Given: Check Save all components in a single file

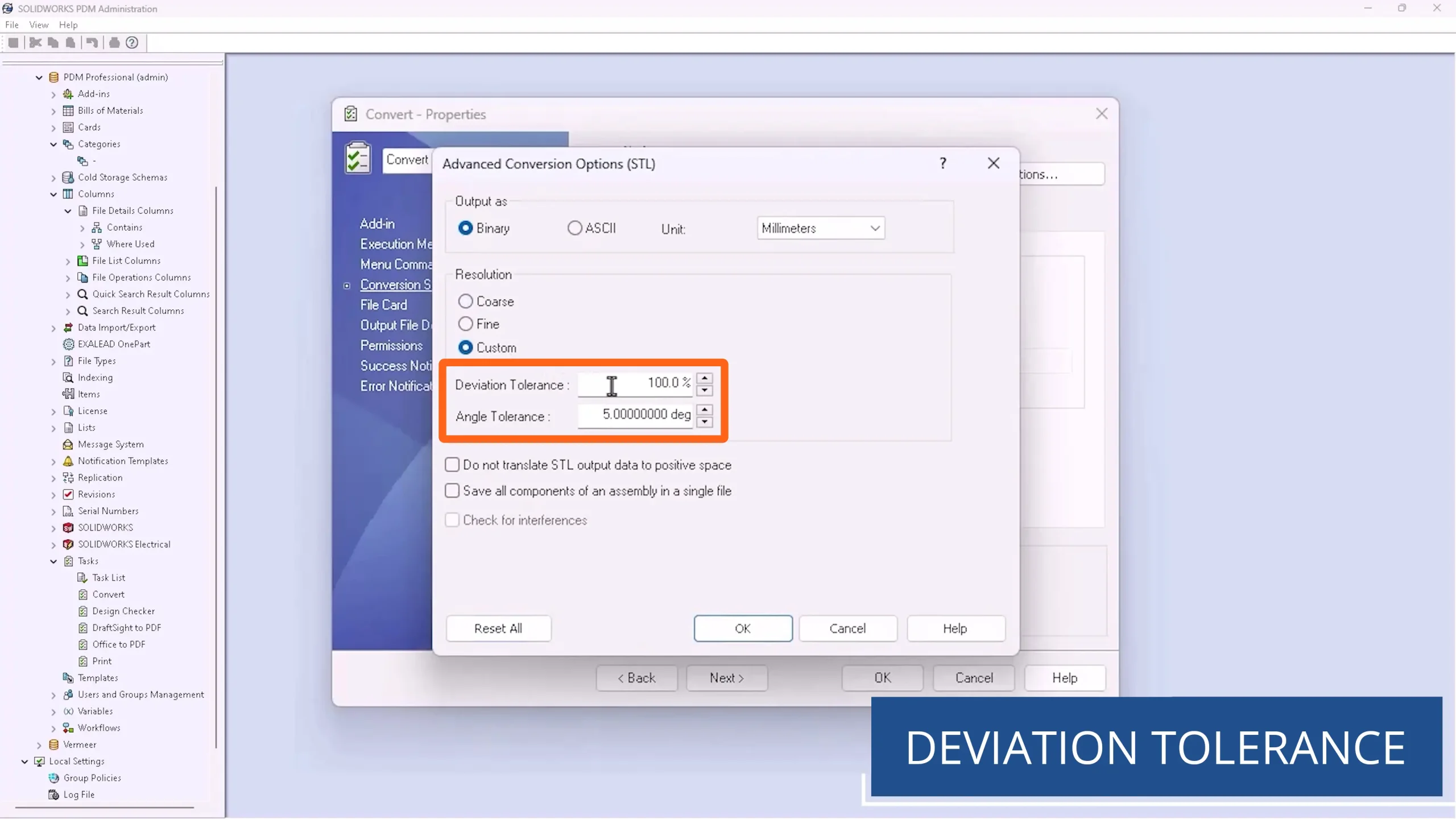Looking at the screenshot, I should [452, 490].
